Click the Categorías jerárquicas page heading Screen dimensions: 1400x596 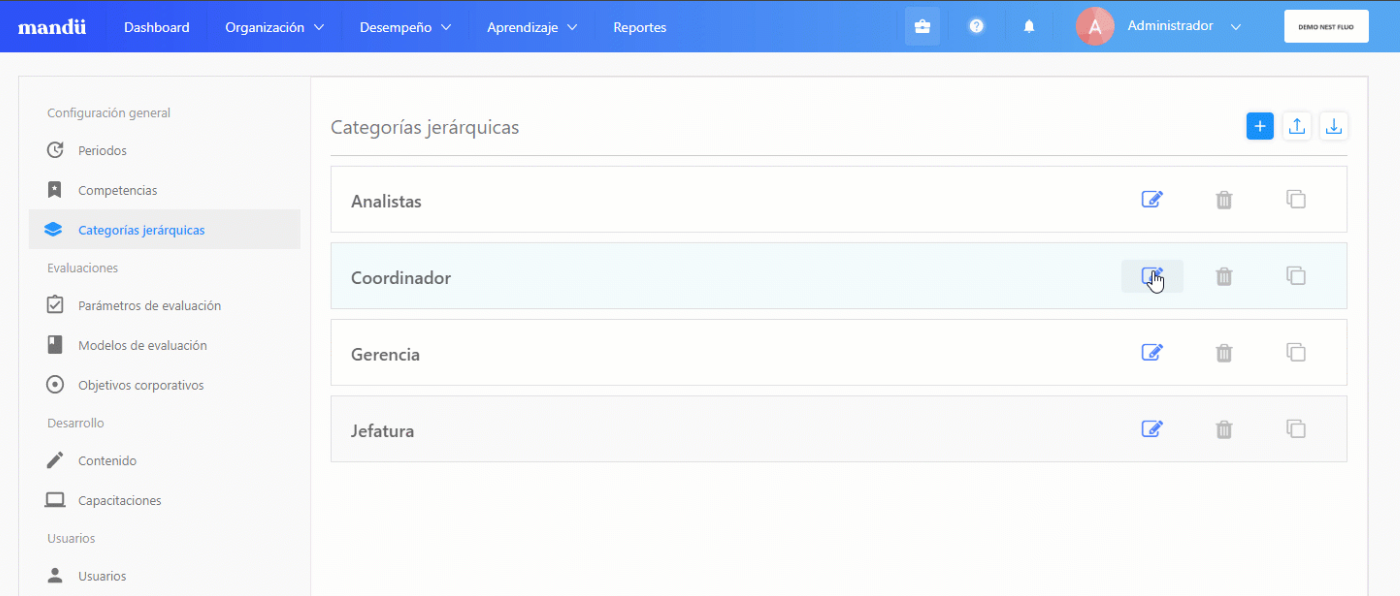(425, 128)
